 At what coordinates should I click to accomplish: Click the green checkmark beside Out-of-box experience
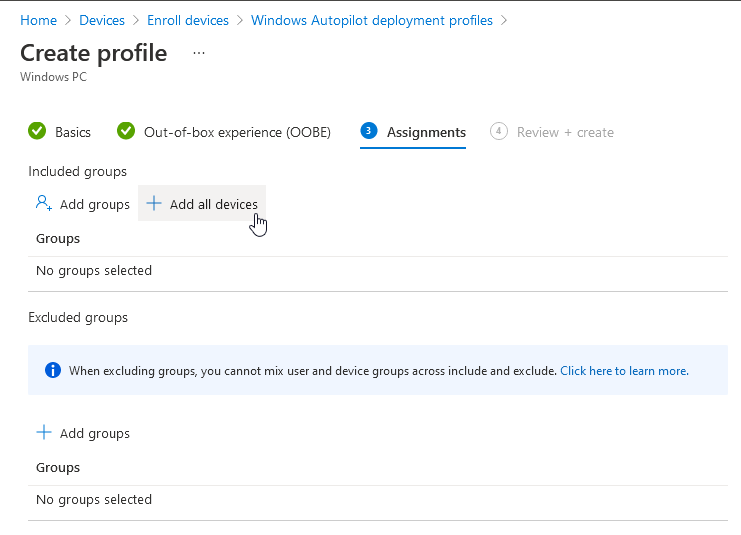click(x=126, y=131)
